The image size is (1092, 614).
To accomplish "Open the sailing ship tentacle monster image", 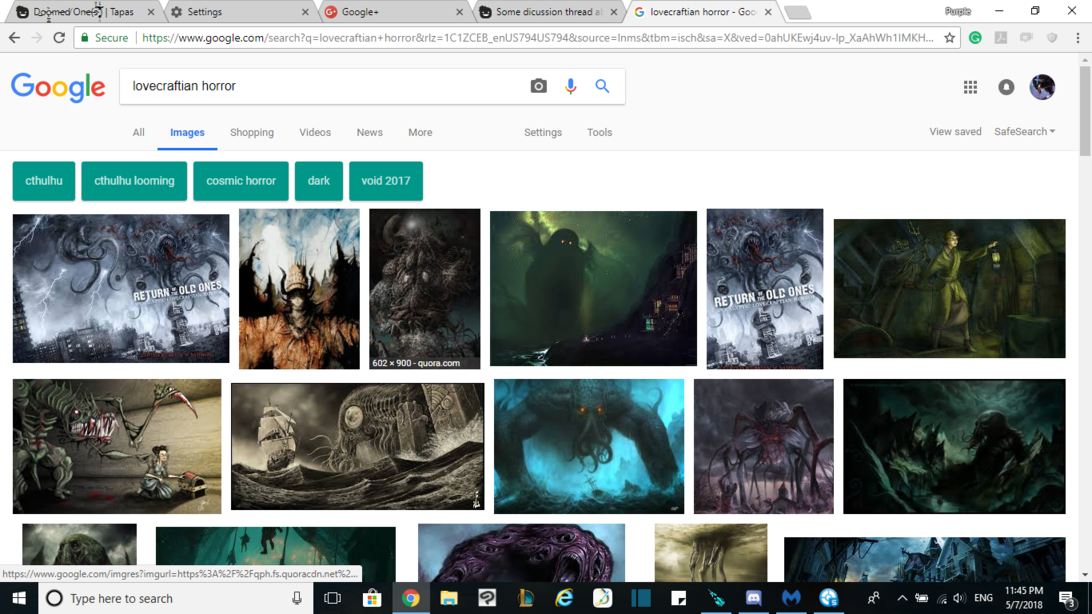I will (357, 446).
